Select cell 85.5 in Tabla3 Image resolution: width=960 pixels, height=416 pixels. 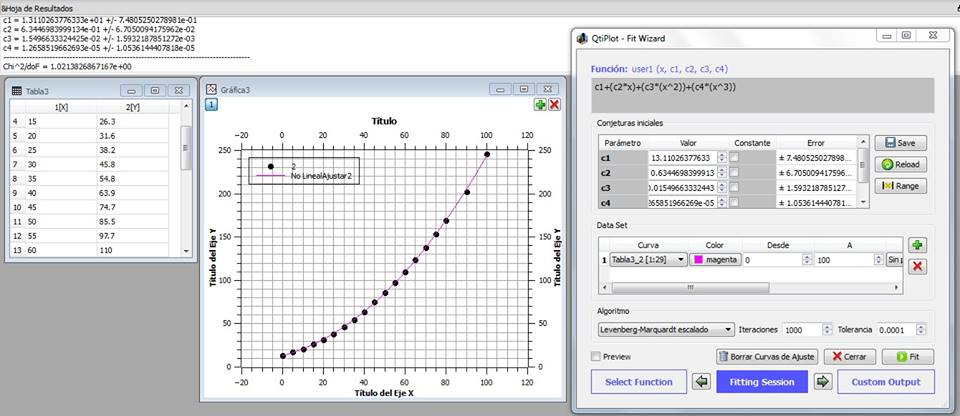click(133, 221)
